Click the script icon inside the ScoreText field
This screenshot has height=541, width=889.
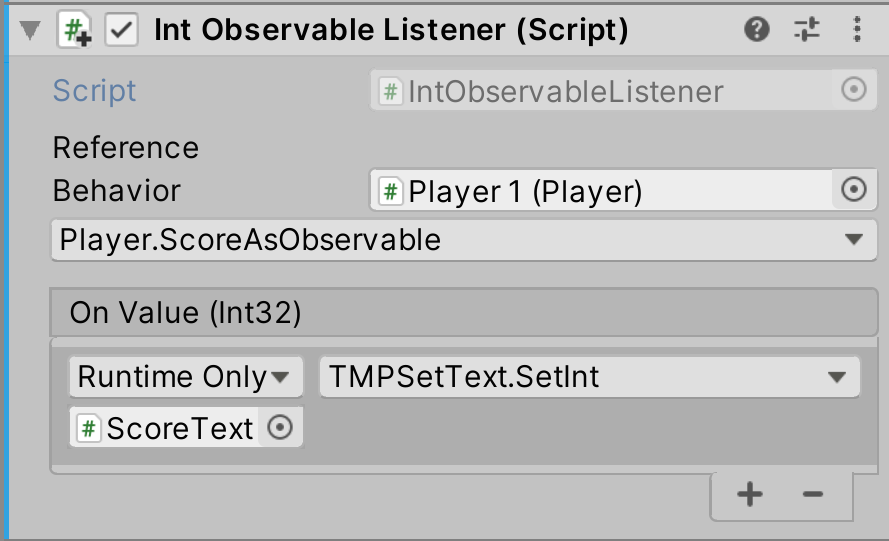(90, 428)
